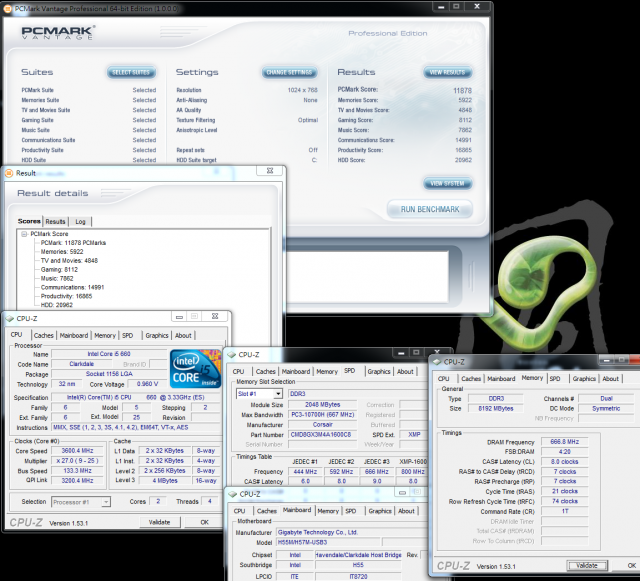Click Result window title icon

(x=9, y=173)
